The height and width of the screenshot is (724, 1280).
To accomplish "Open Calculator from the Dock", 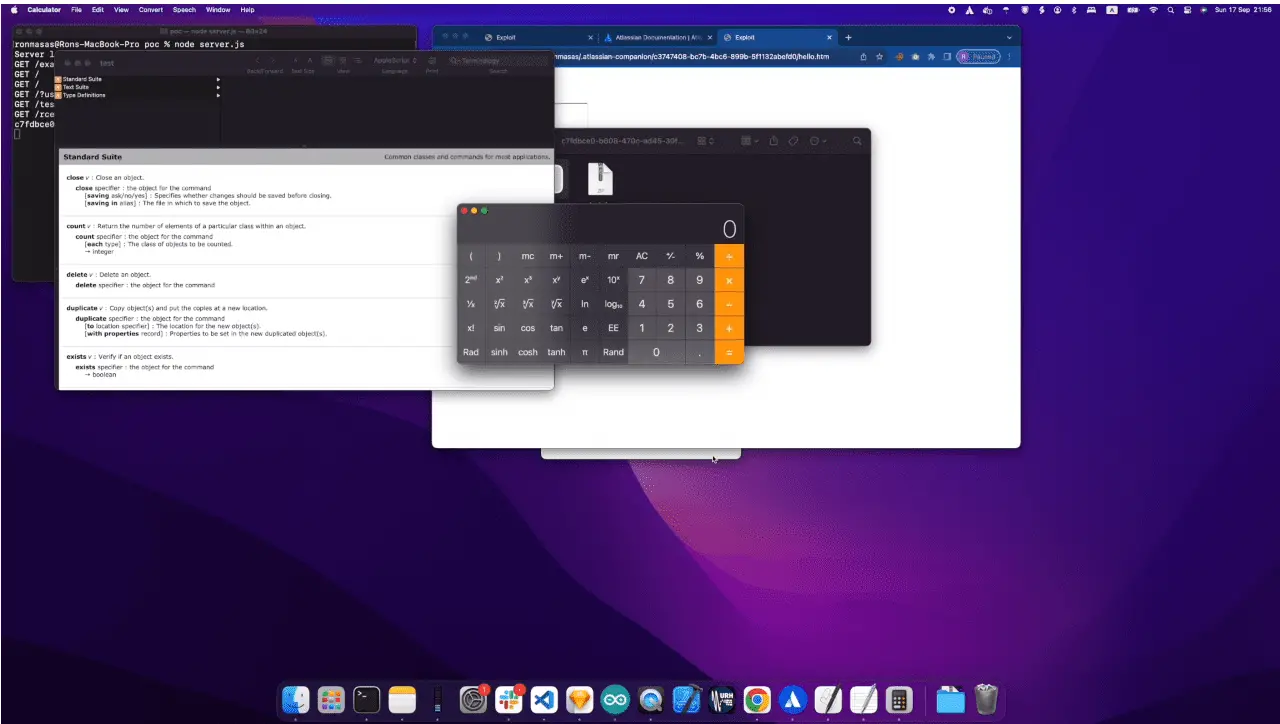I will (x=899, y=700).
